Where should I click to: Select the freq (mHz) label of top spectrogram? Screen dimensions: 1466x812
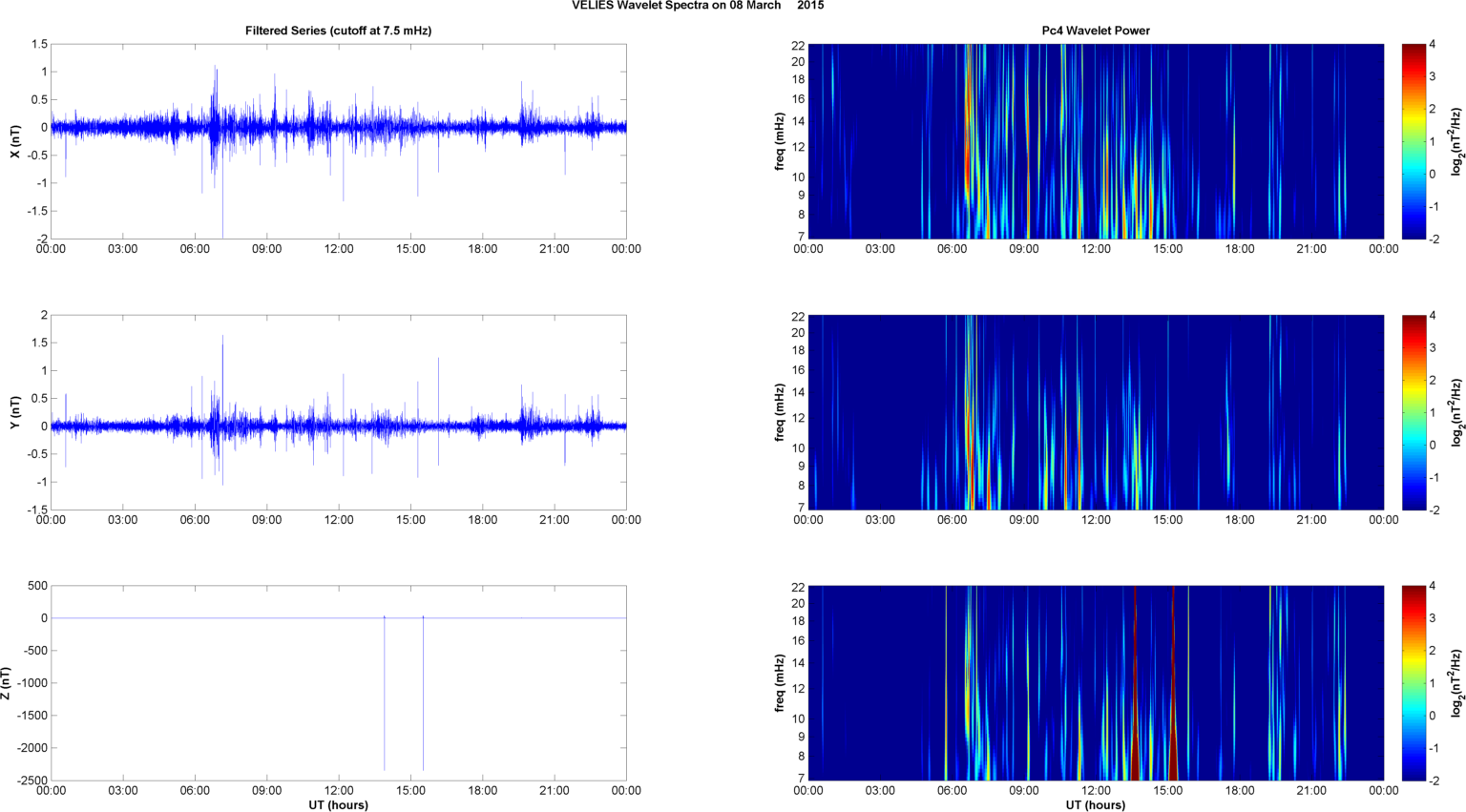pos(779,141)
